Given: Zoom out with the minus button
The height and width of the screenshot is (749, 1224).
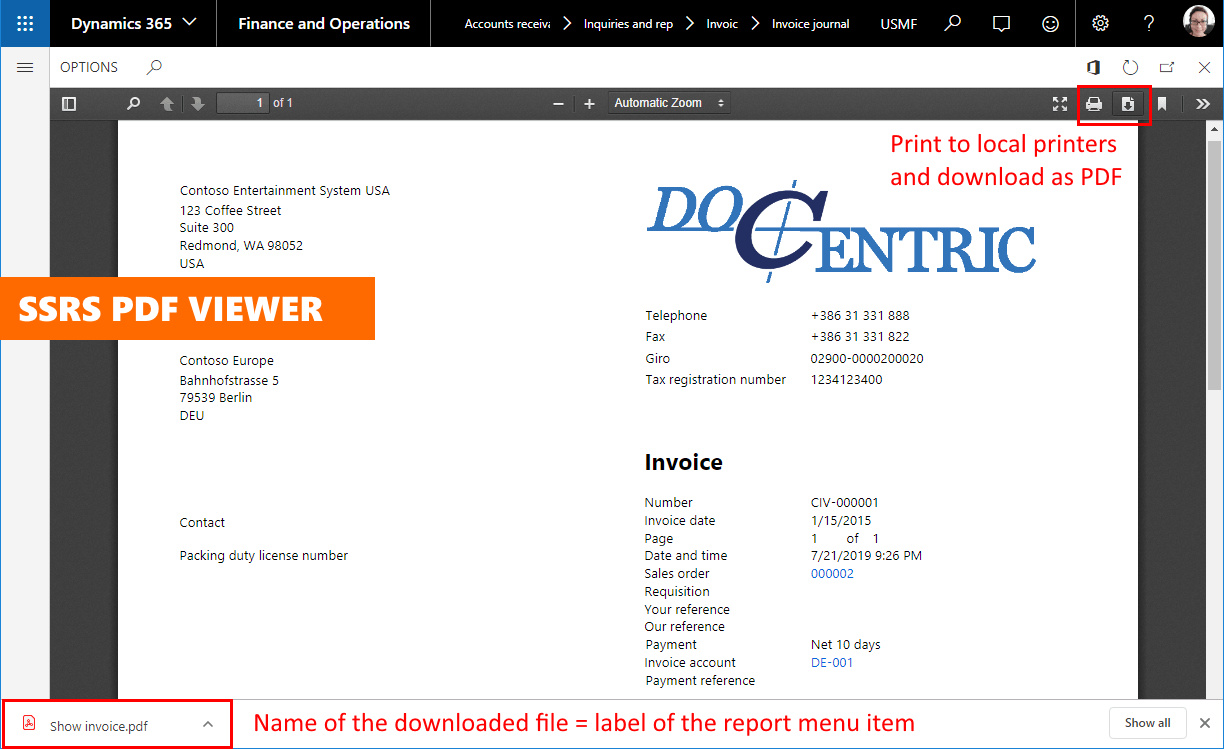Looking at the screenshot, I should [x=558, y=103].
